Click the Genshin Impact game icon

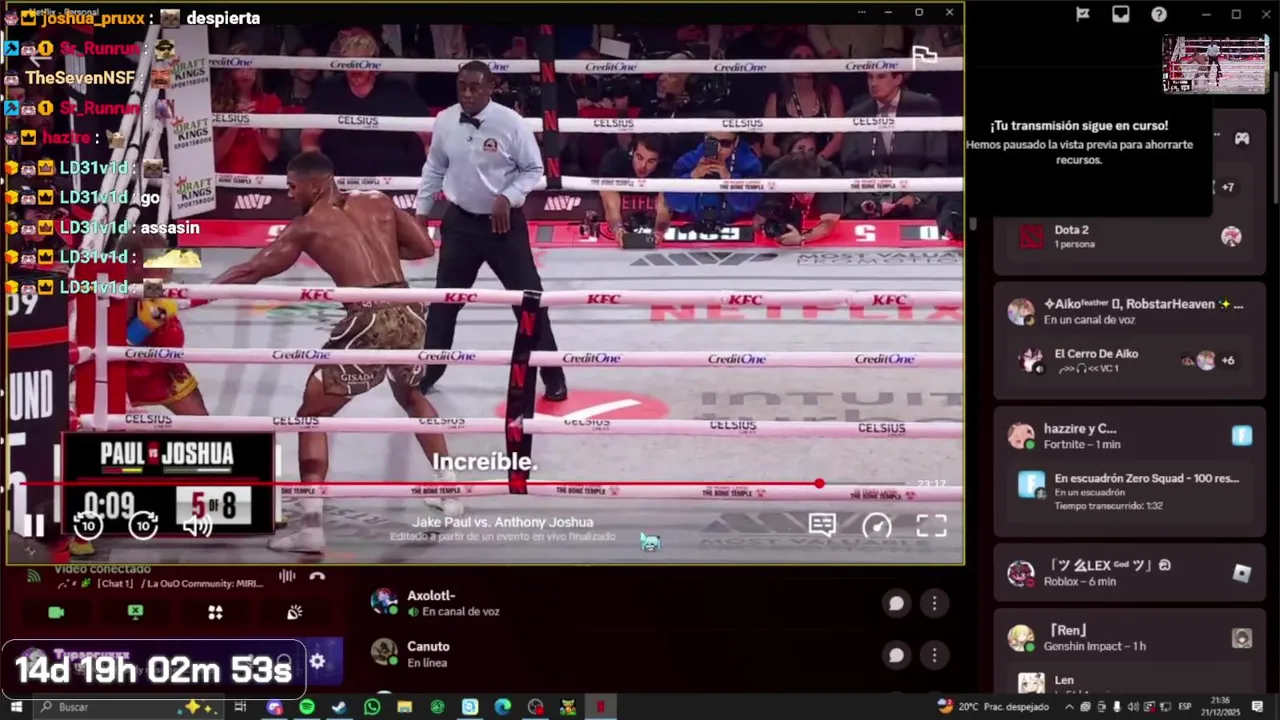point(1242,638)
